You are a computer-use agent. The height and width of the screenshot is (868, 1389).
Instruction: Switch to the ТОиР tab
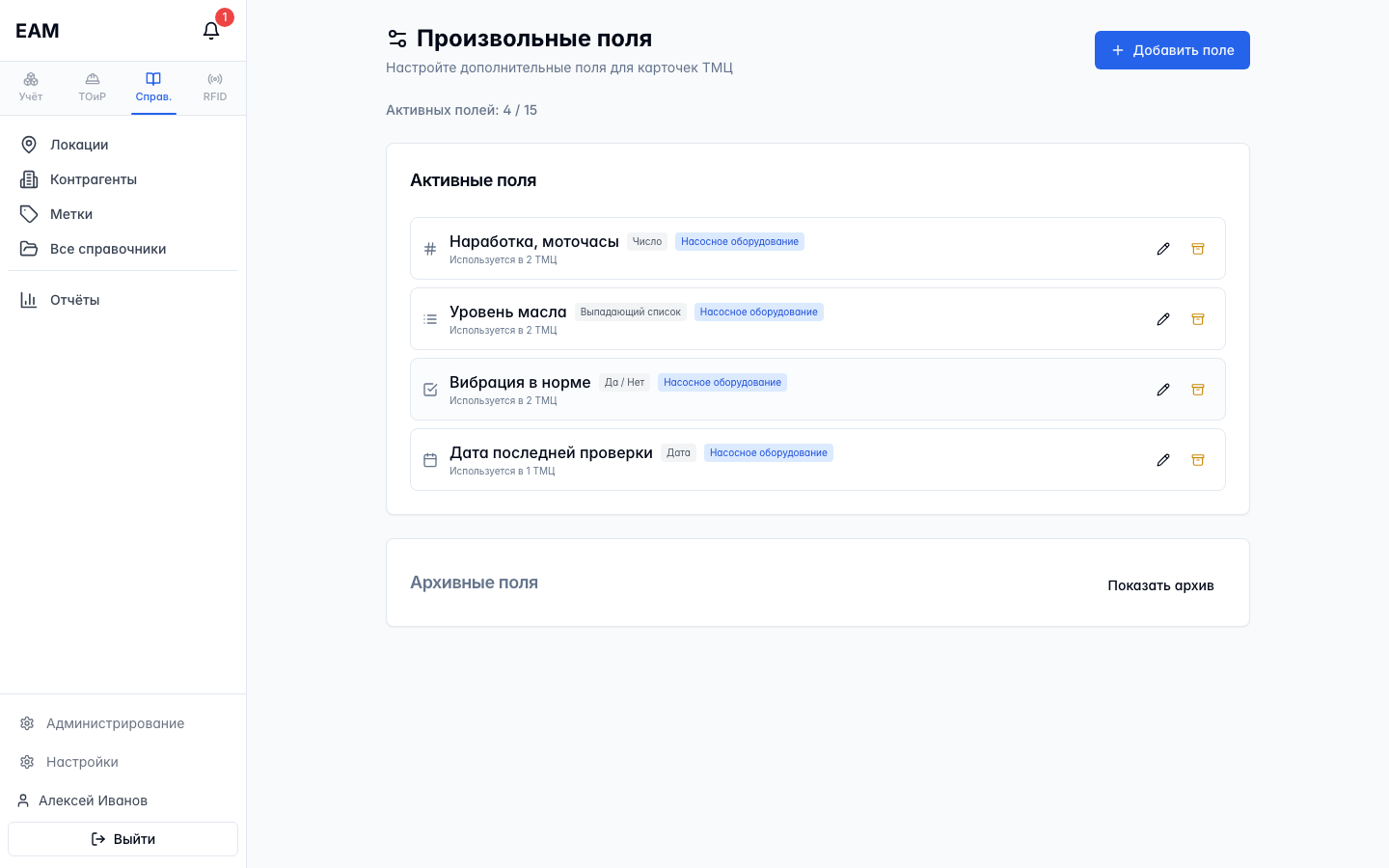pyautogui.click(x=93, y=88)
